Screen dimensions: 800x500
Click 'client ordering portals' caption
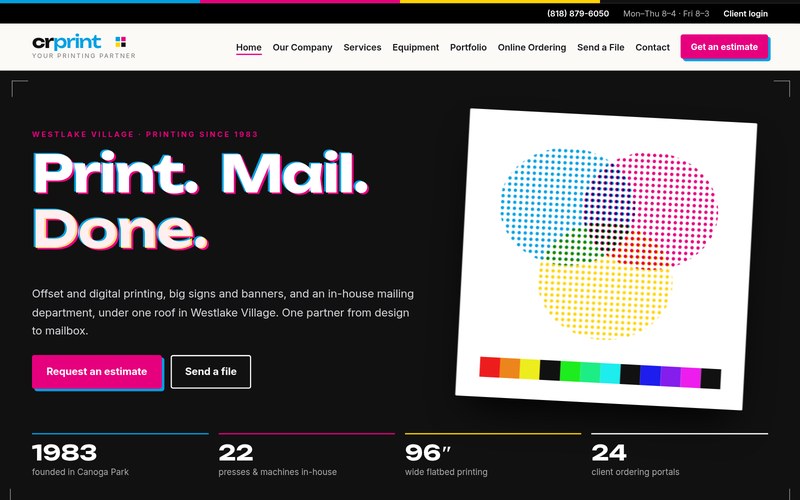pyautogui.click(x=635, y=472)
